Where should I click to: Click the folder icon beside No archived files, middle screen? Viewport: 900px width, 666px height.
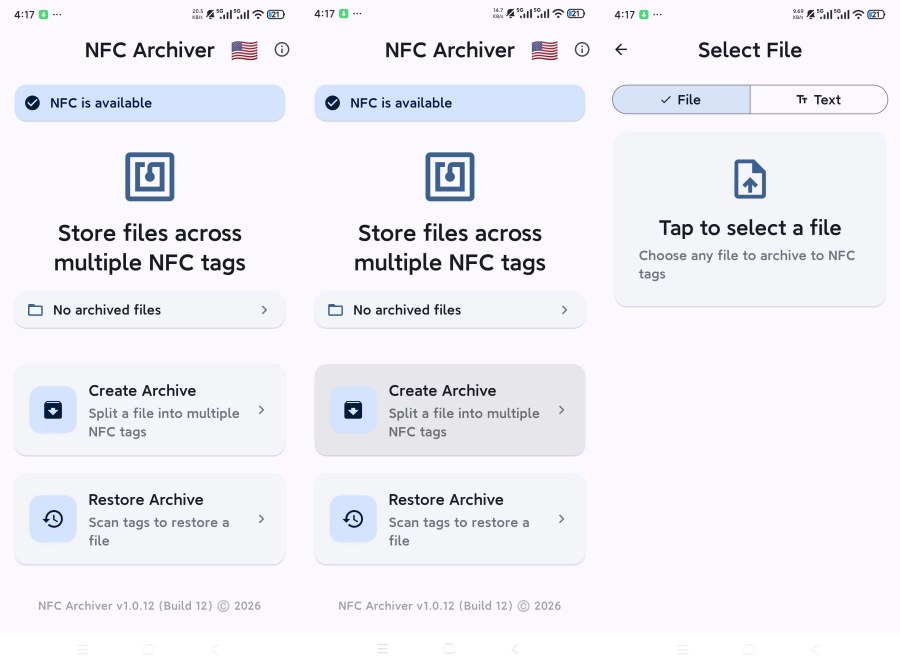336,310
